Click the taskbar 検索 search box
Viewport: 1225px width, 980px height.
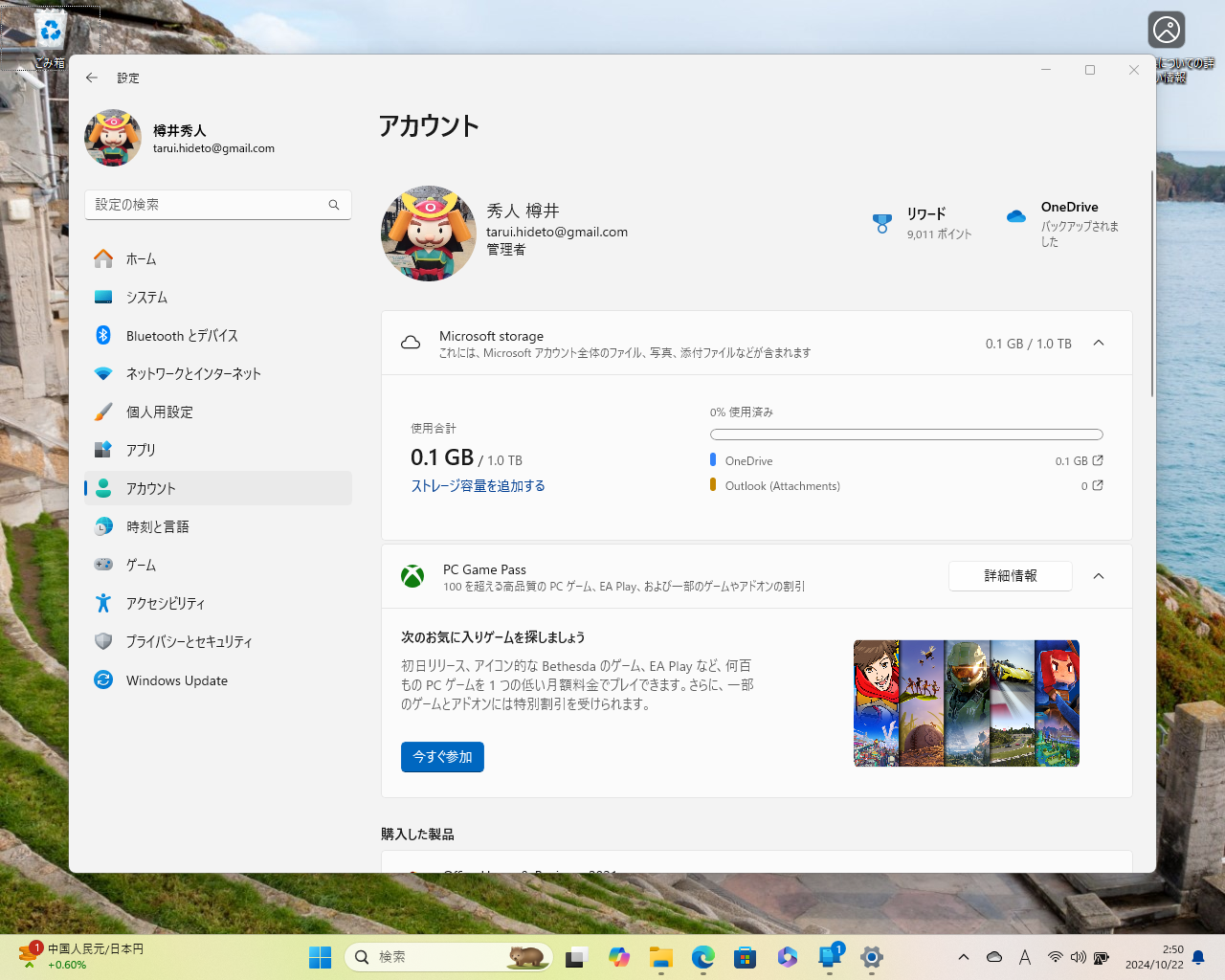450,957
